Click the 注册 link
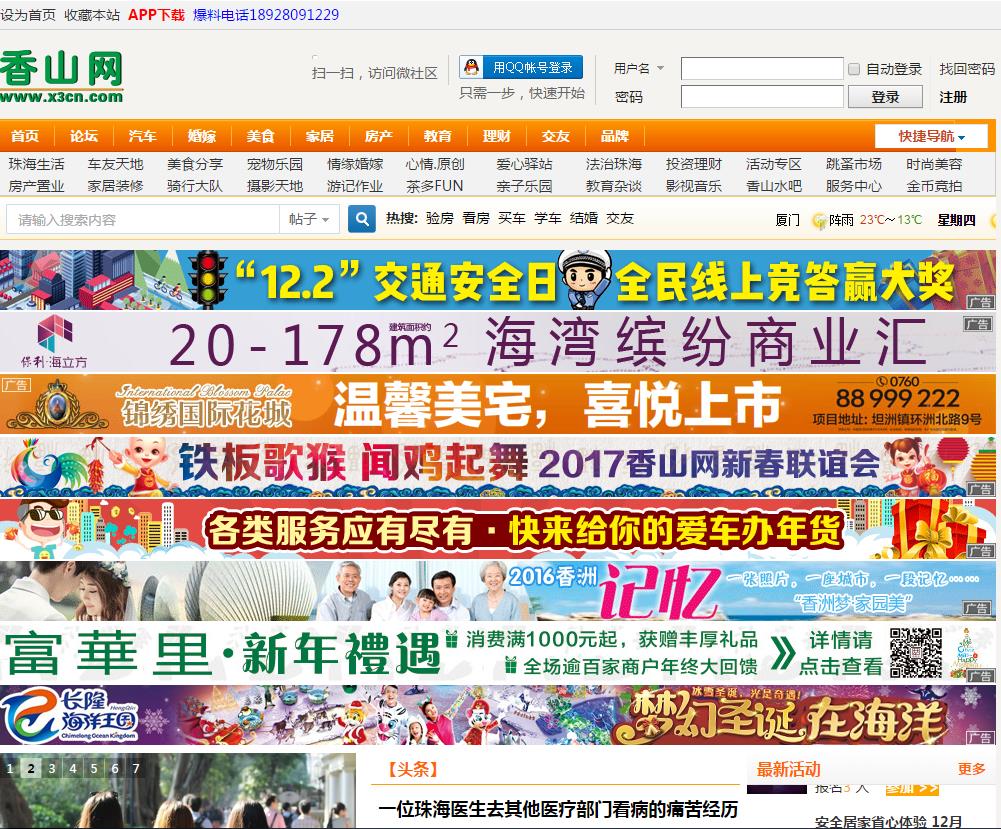Image resolution: width=1001 pixels, height=829 pixels. [953, 97]
